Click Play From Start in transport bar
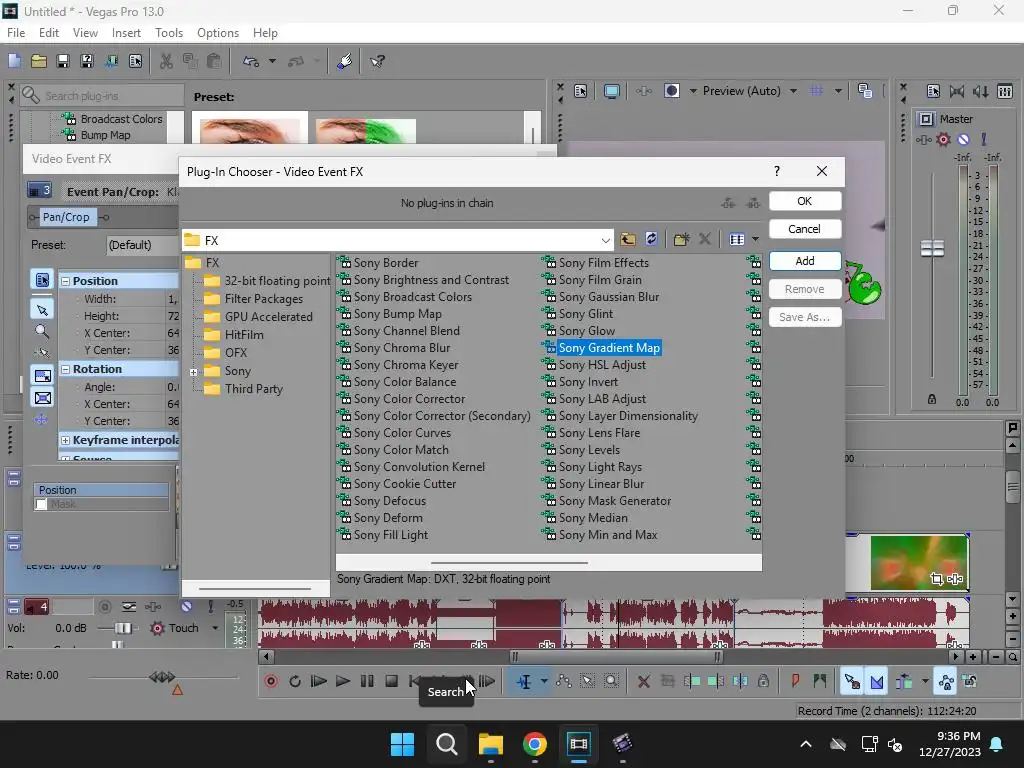 tap(319, 681)
